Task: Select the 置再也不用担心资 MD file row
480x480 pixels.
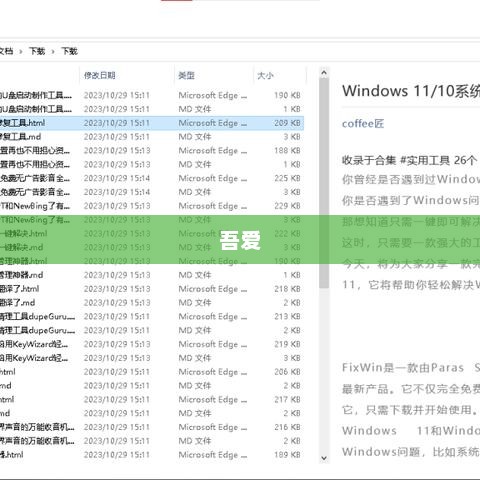Action: pyautogui.click(x=152, y=164)
